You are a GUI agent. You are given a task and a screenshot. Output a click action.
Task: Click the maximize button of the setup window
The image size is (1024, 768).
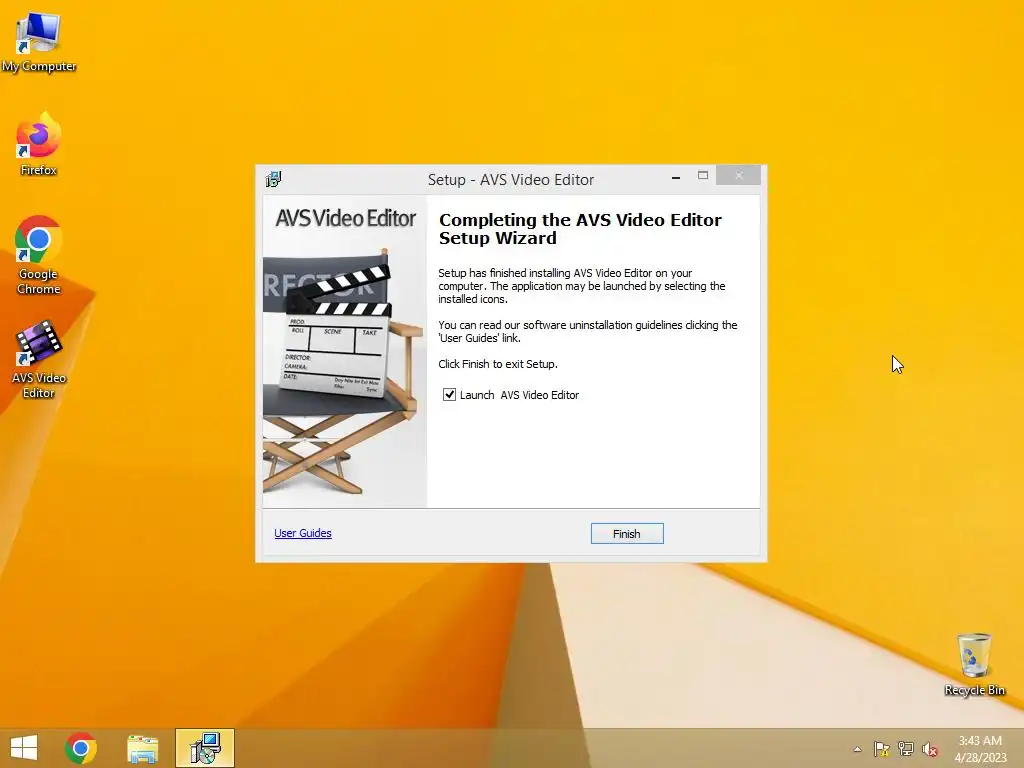(x=703, y=176)
